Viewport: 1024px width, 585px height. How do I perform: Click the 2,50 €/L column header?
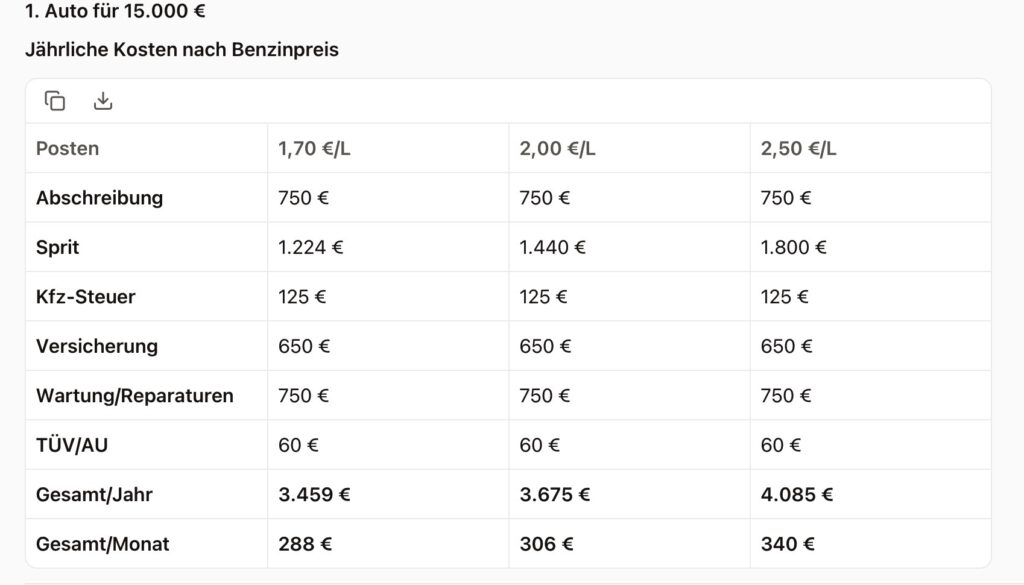pyautogui.click(x=798, y=149)
